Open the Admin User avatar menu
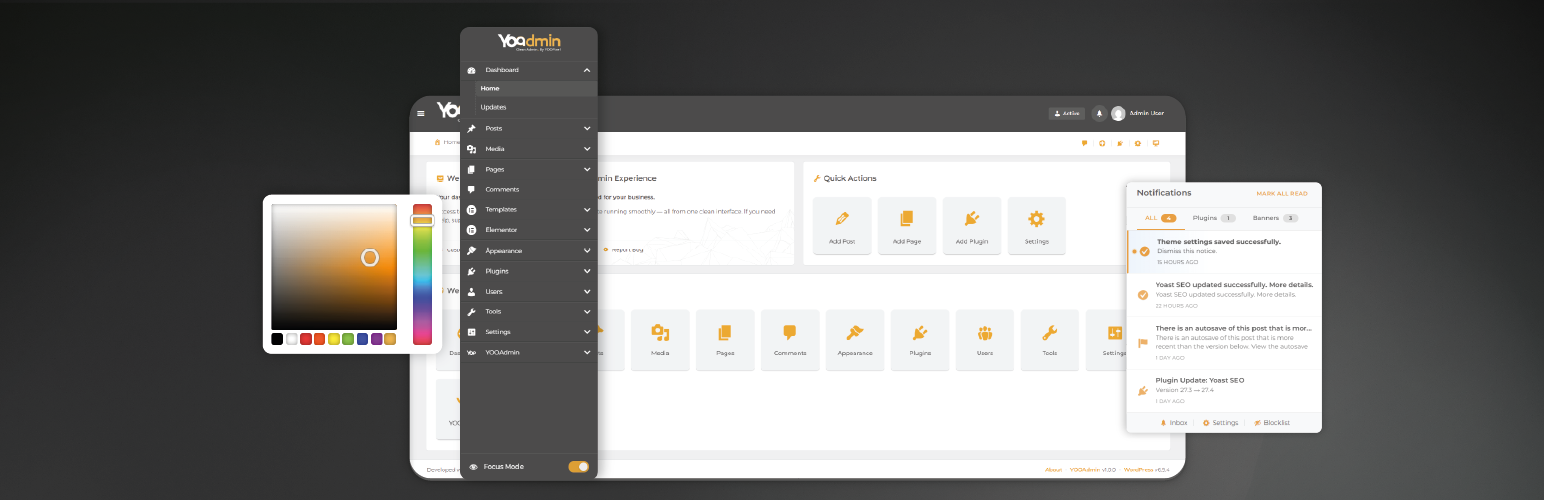Screen dimensions: 1544x500 click(1118, 113)
